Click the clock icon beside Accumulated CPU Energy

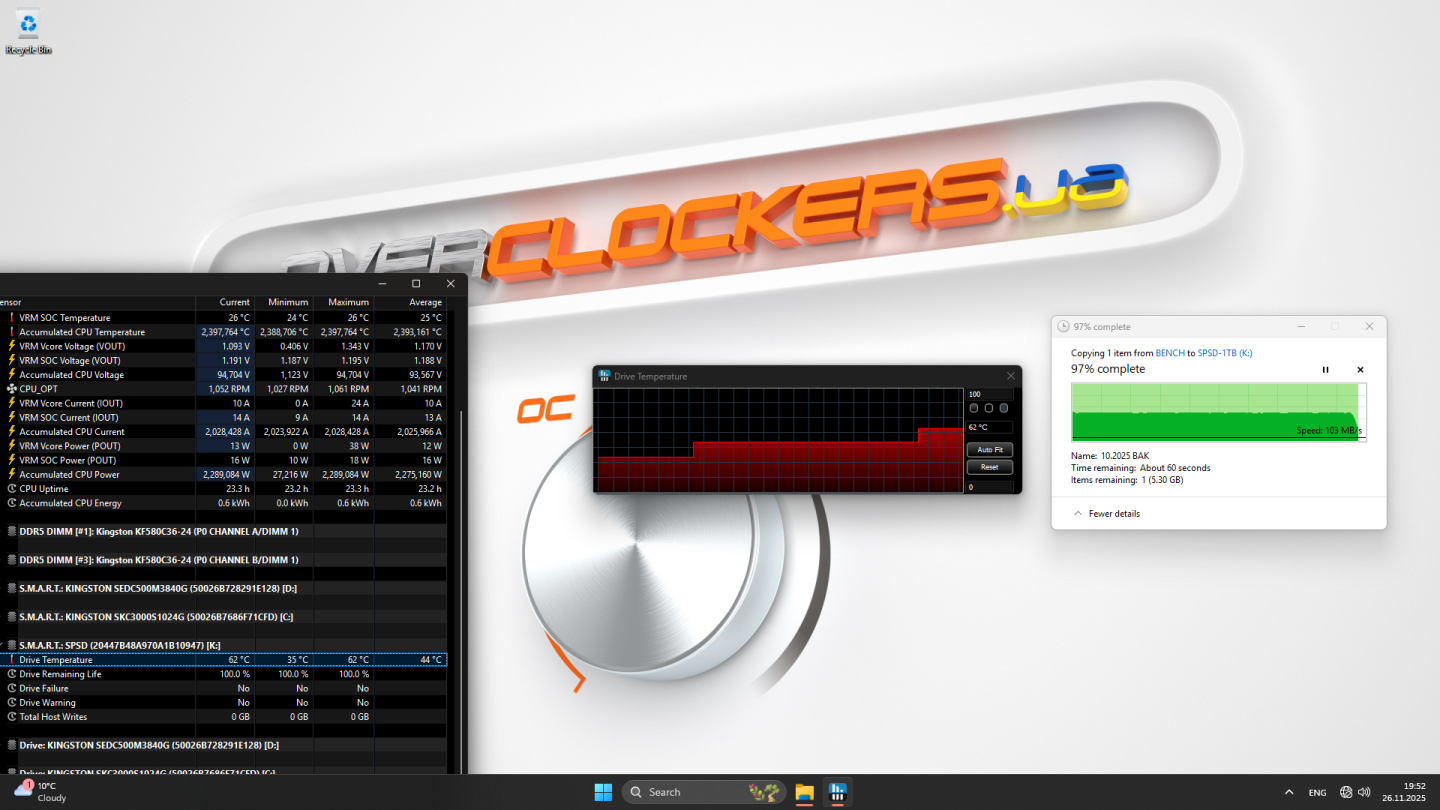tap(12, 503)
